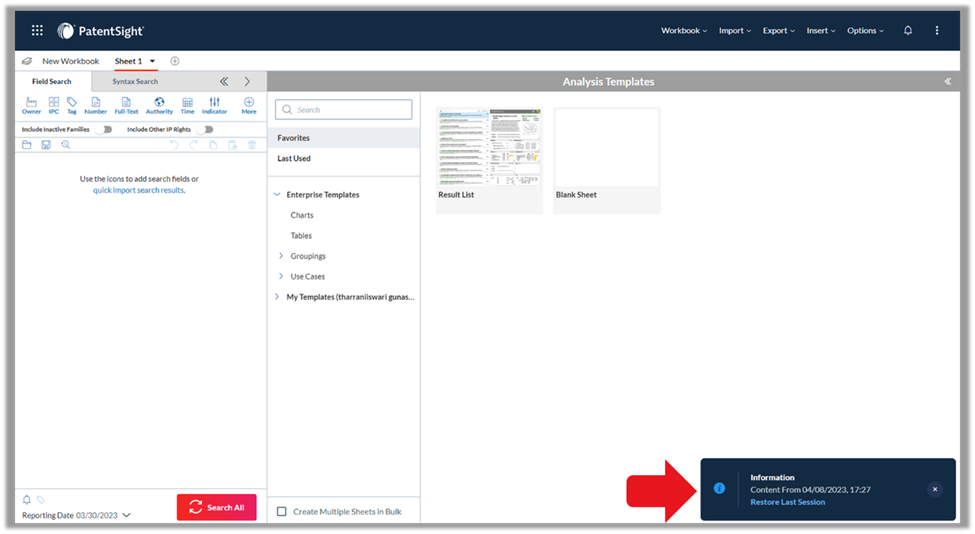Save the search with disk icon
The width and height of the screenshot is (975, 534).
point(46,145)
